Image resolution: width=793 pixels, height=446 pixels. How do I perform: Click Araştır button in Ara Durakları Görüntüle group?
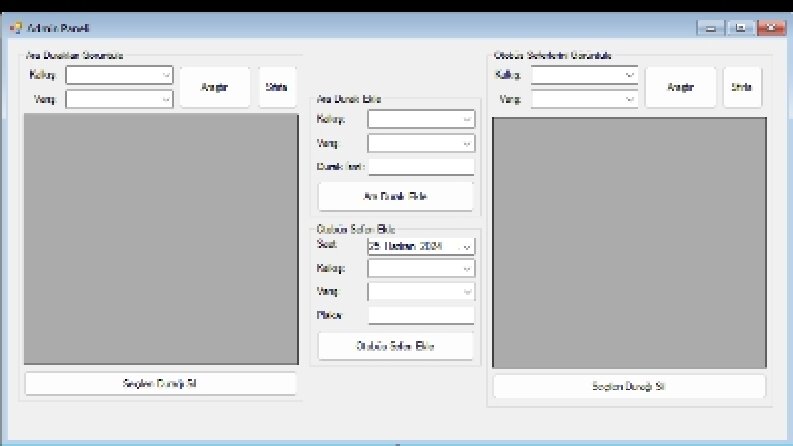pyautogui.click(x=215, y=87)
